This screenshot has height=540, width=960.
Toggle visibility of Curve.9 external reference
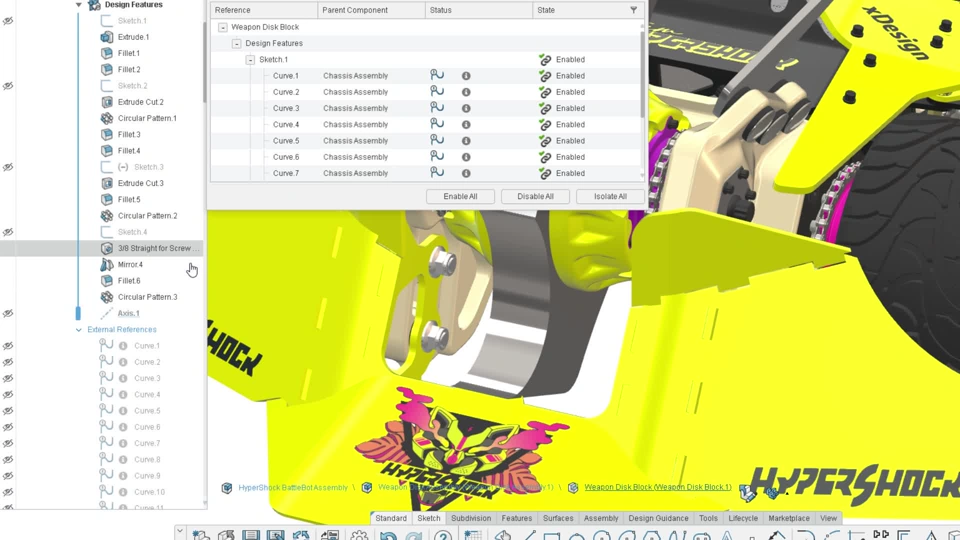(x=8, y=476)
